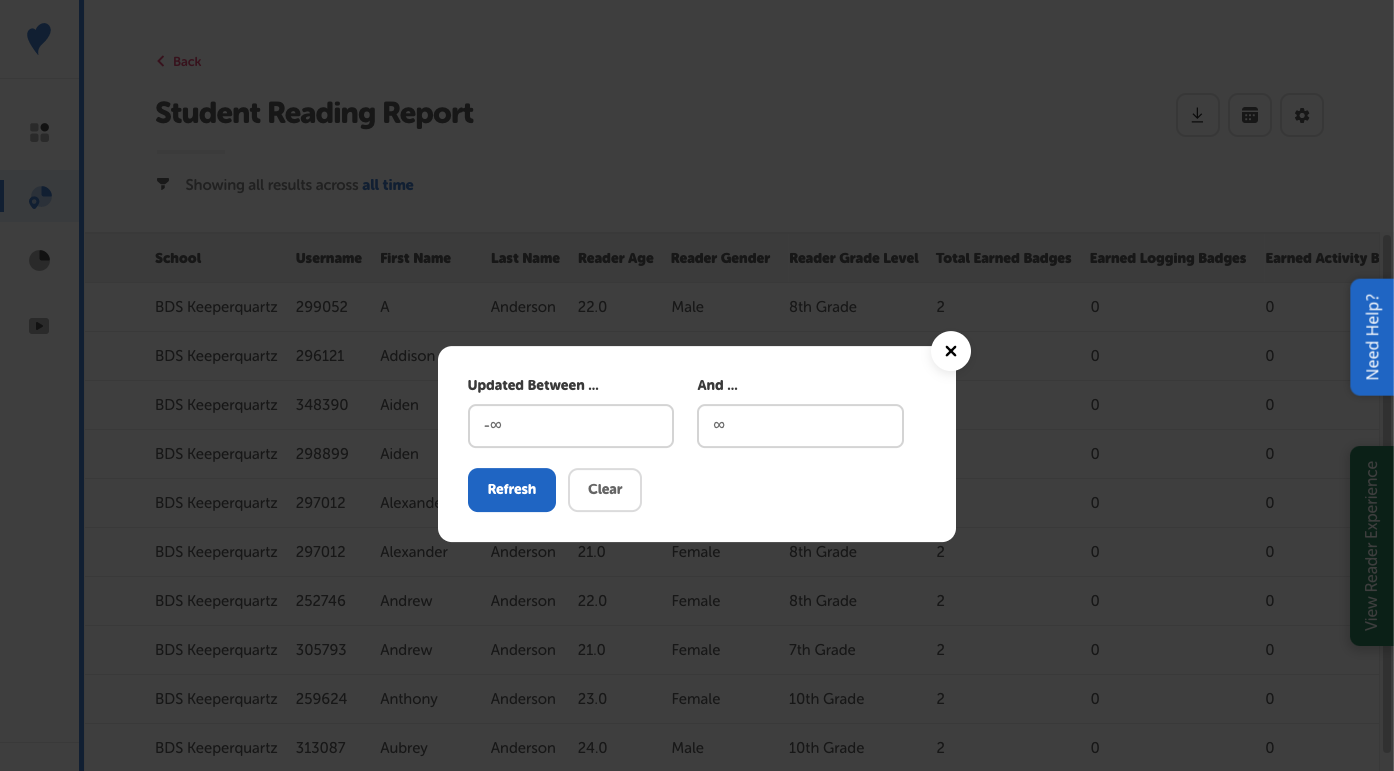Screen dimensions: 1394x771
Task: Open the report settings gear icon
Action: point(1301,114)
